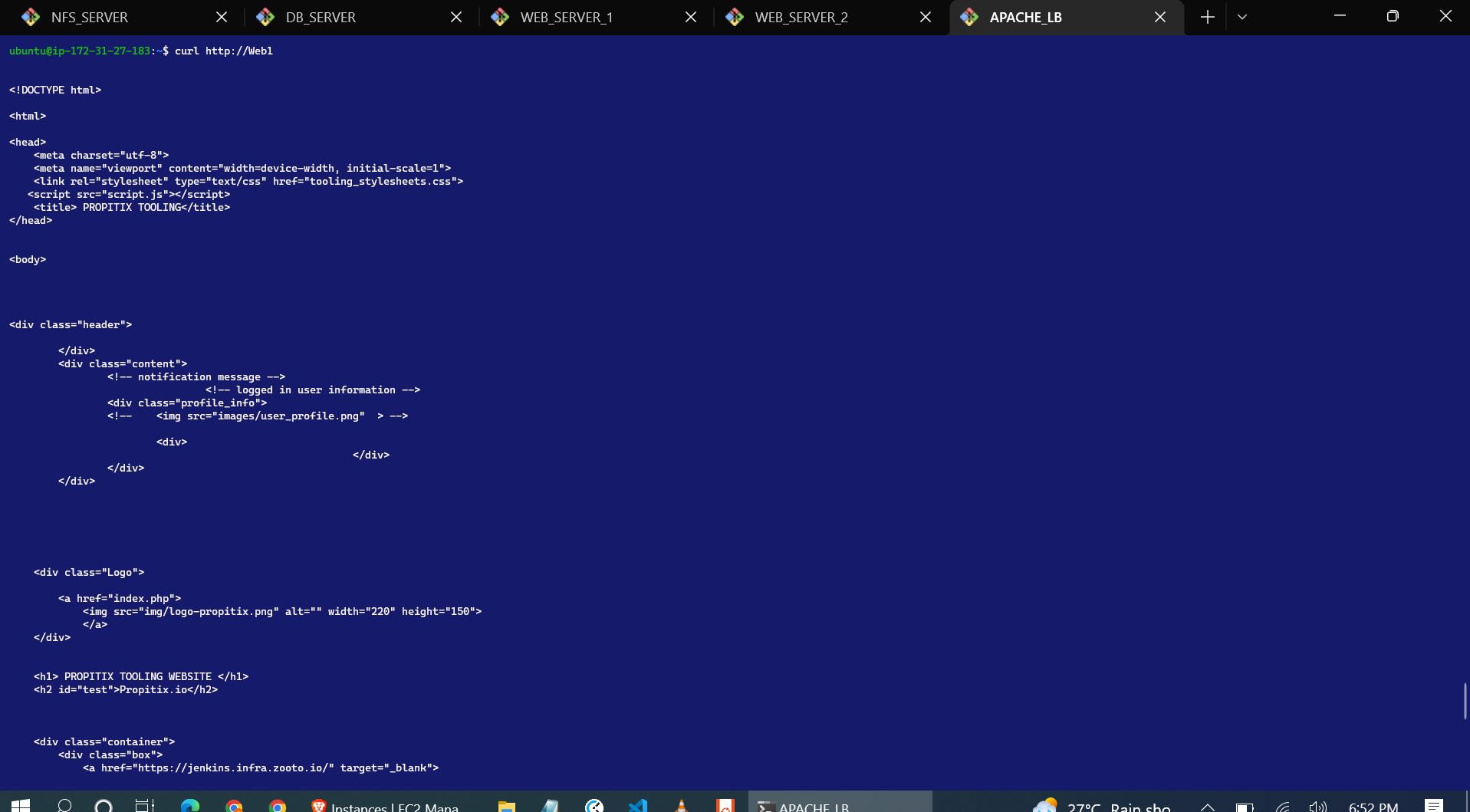This screenshot has height=812, width=1470.
Task: Open the second Chrome taskbar icon
Action: pos(278,805)
